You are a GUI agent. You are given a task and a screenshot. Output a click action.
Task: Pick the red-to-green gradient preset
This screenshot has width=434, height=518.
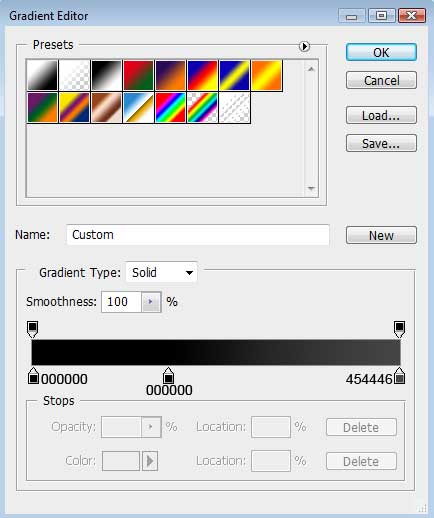pyautogui.click(x=138, y=75)
